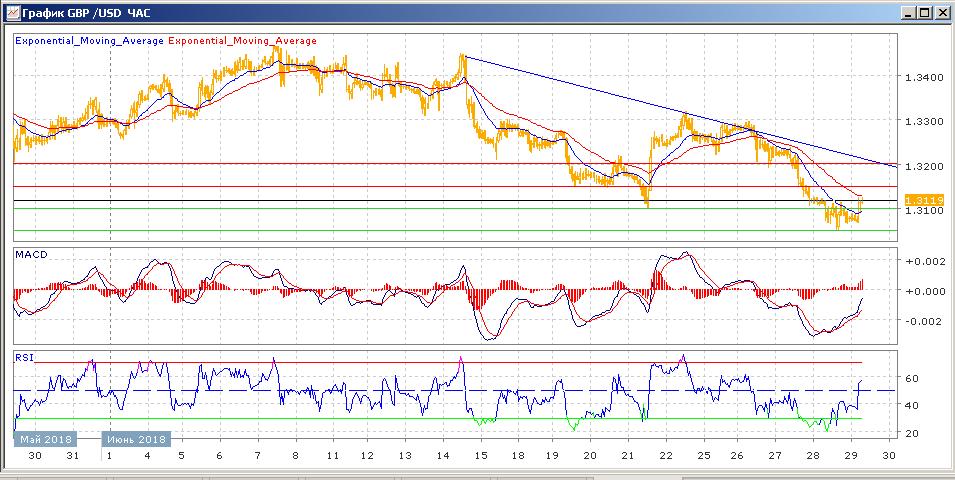This screenshot has width=955, height=480.
Task: Click date label 13 on time axis
Action: pos(404,456)
